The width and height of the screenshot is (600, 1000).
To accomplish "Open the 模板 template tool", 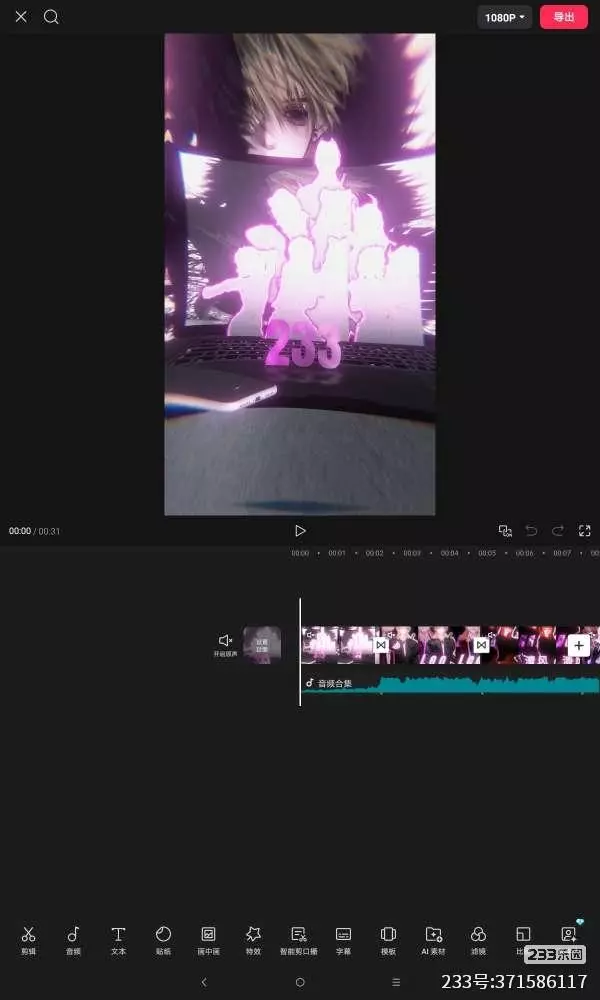I will pyautogui.click(x=388, y=940).
